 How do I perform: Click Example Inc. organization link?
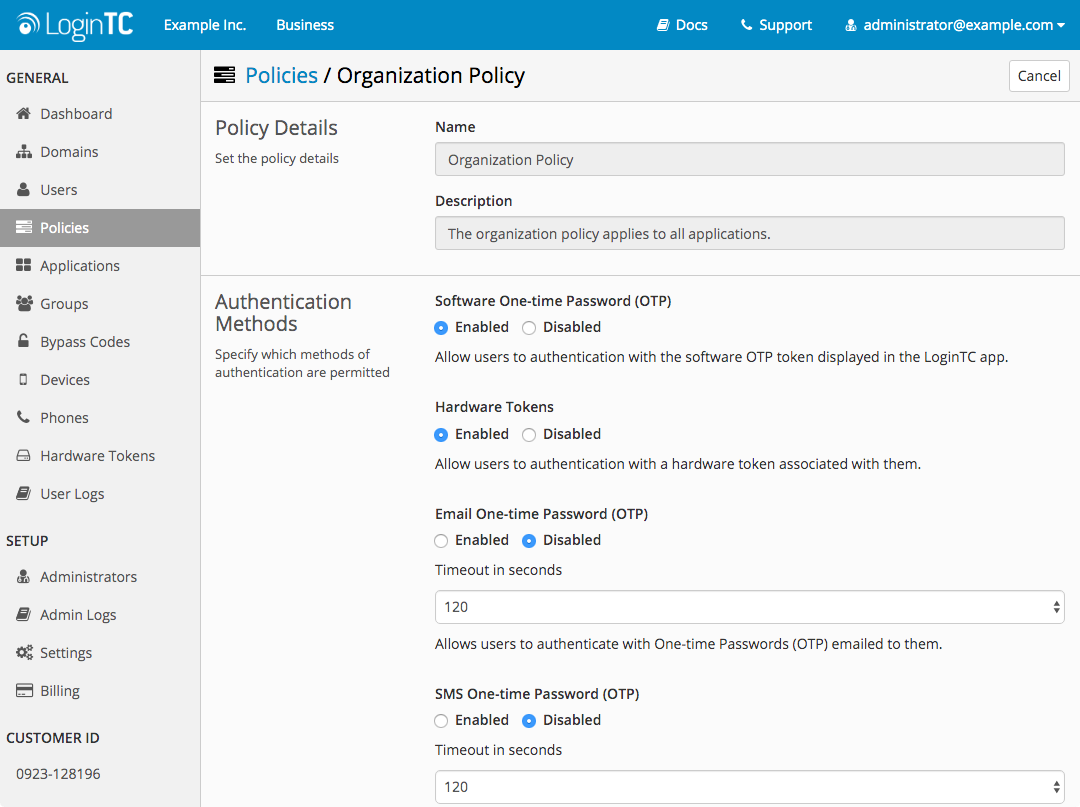point(205,25)
